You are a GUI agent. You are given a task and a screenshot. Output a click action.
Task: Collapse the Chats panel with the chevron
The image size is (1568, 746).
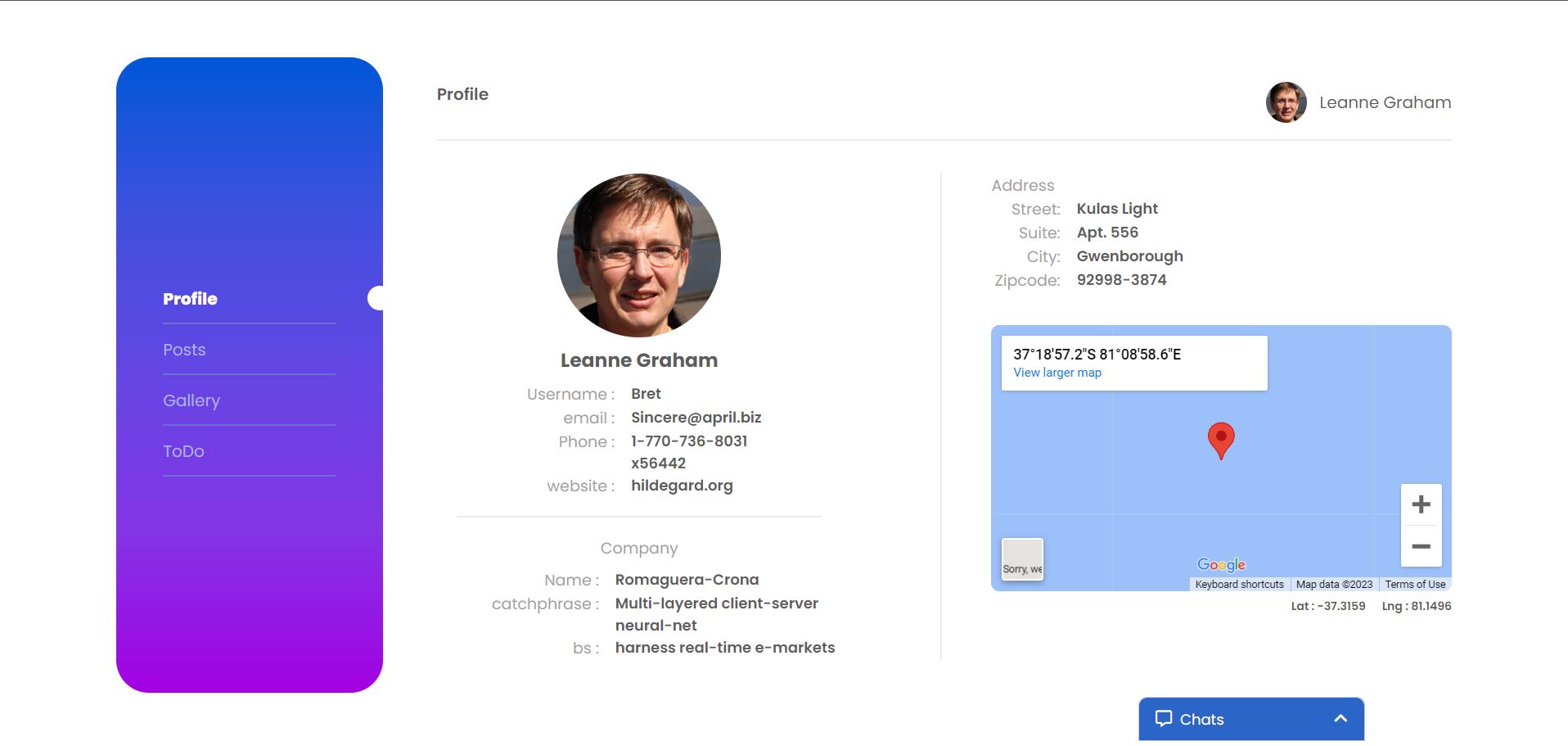[x=1340, y=718]
